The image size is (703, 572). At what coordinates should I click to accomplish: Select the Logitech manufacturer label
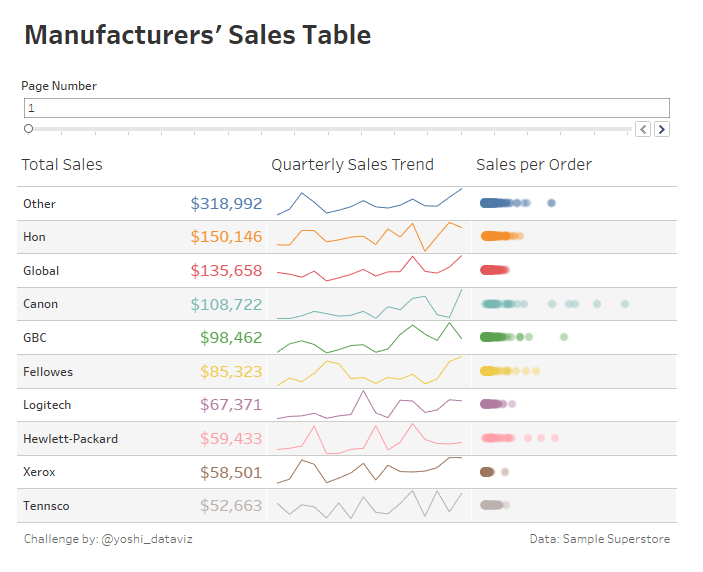tap(46, 405)
